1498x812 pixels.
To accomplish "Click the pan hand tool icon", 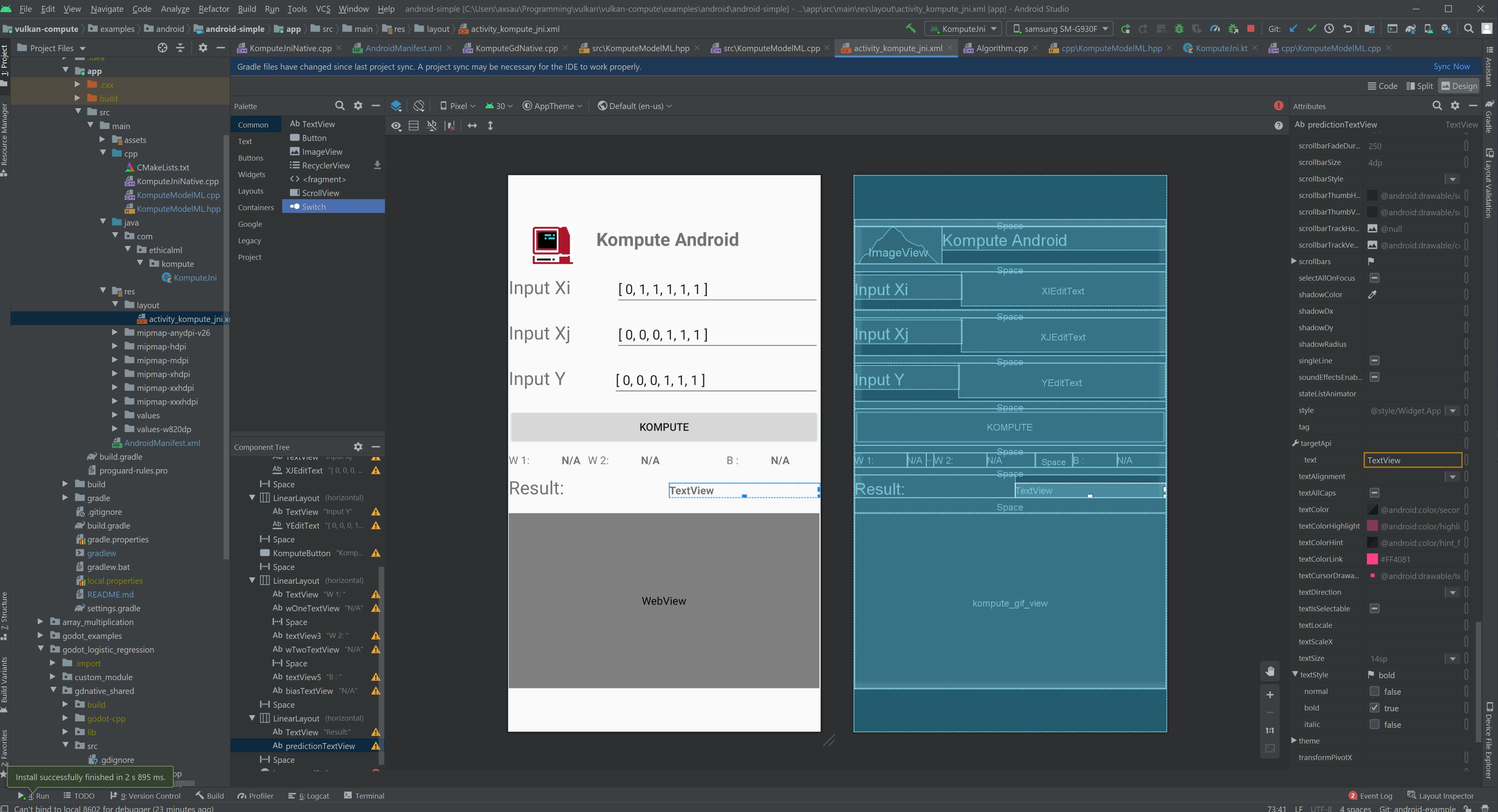I will pos(1270,671).
